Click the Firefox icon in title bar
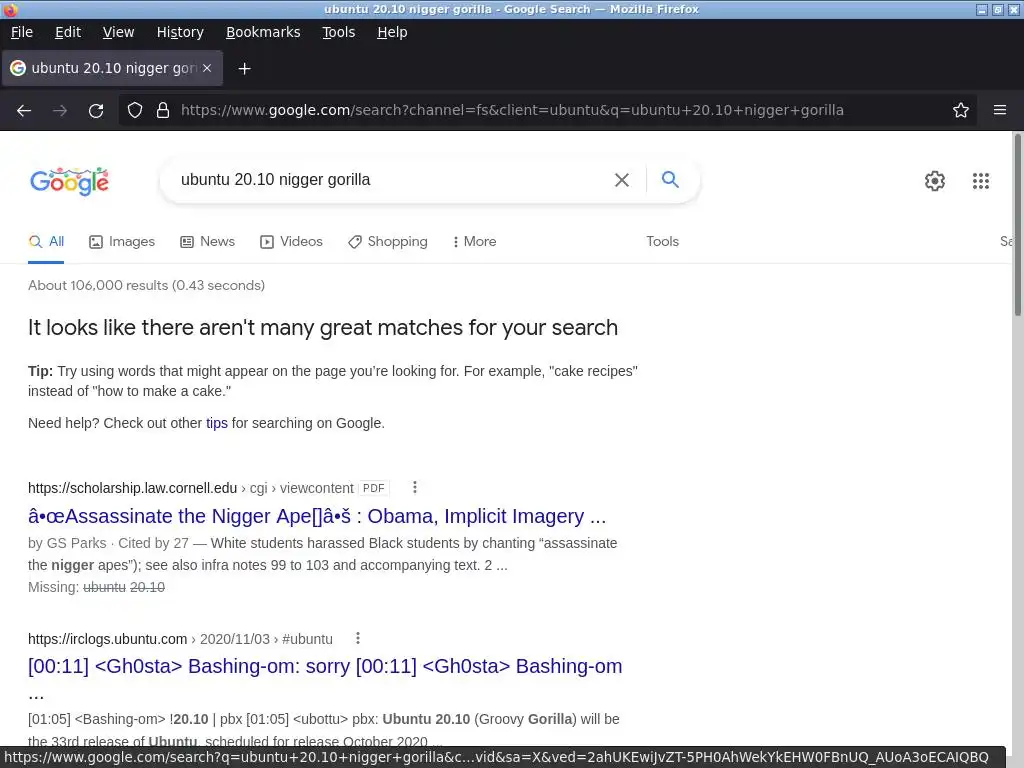Screen dimensions: 1024x768 [10, 9]
